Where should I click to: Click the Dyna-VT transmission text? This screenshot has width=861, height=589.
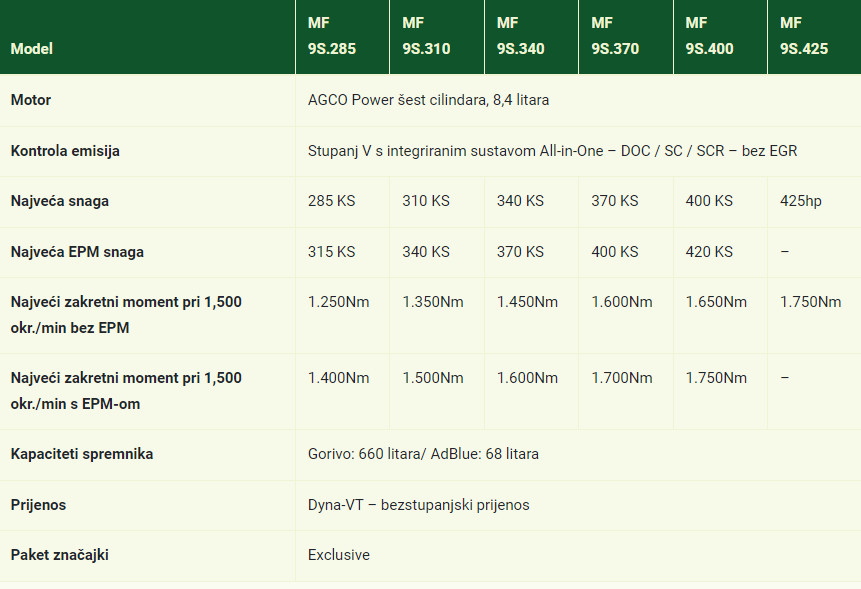click(x=418, y=505)
